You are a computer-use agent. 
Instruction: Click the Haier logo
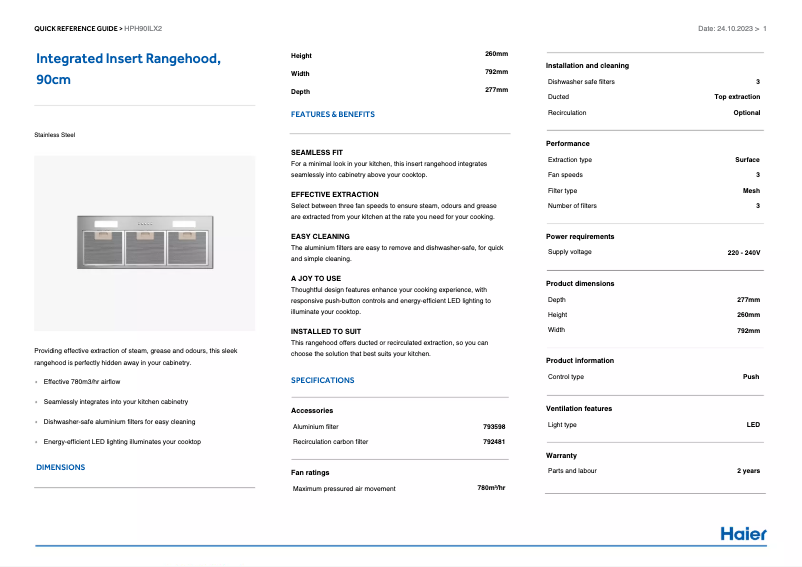tap(743, 533)
